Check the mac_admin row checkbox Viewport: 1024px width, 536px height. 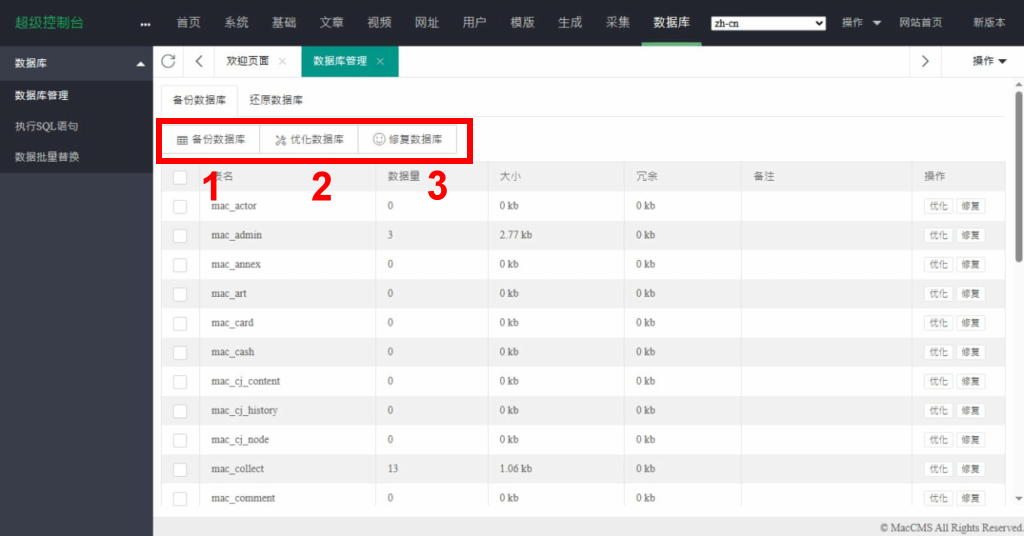tap(180, 236)
